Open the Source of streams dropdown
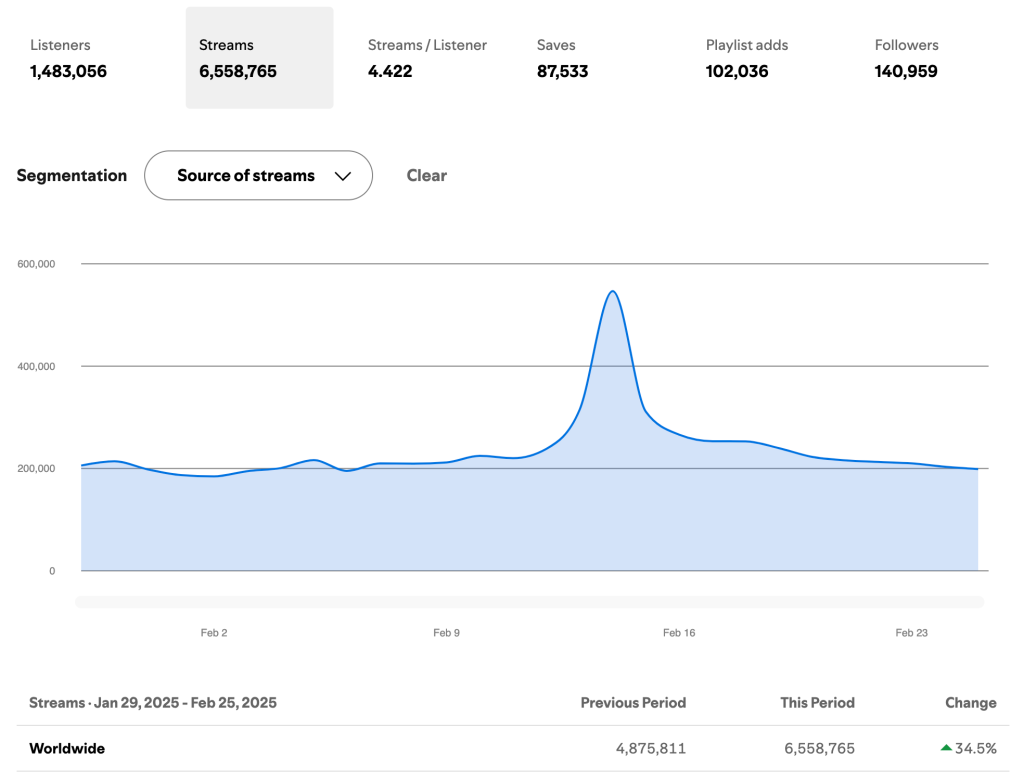1024x780 pixels. [x=259, y=175]
